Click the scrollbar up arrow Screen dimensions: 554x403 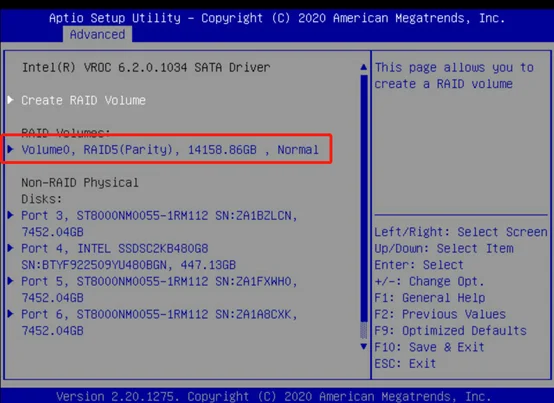click(364, 67)
